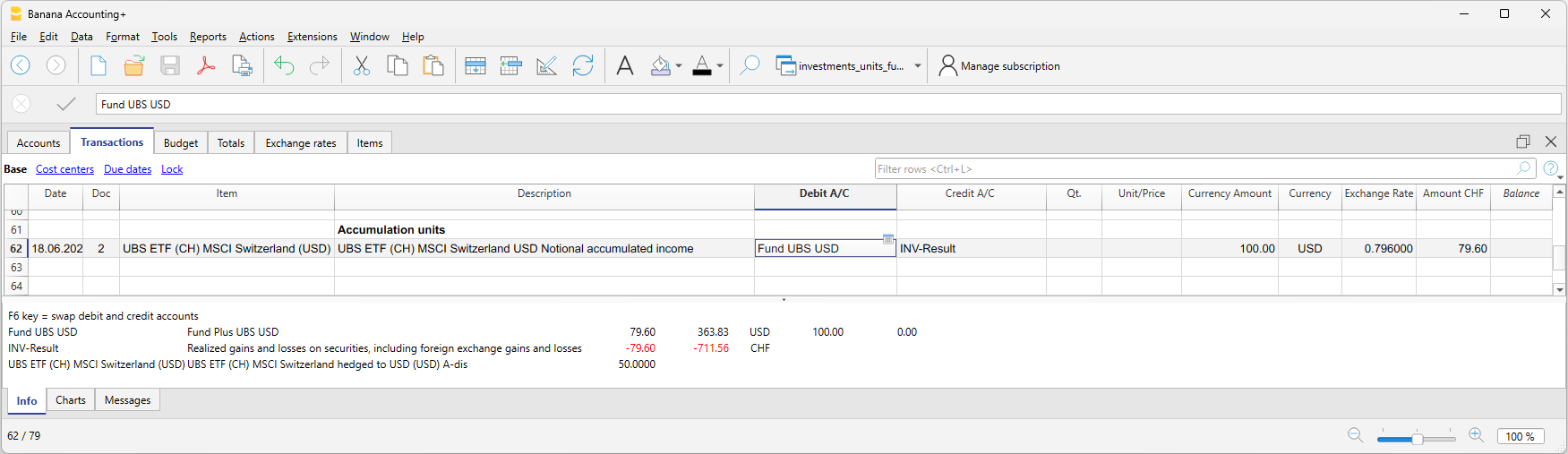The width and height of the screenshot is (1568, 454).
Task: Open the Charts tab
Action: 71,400
